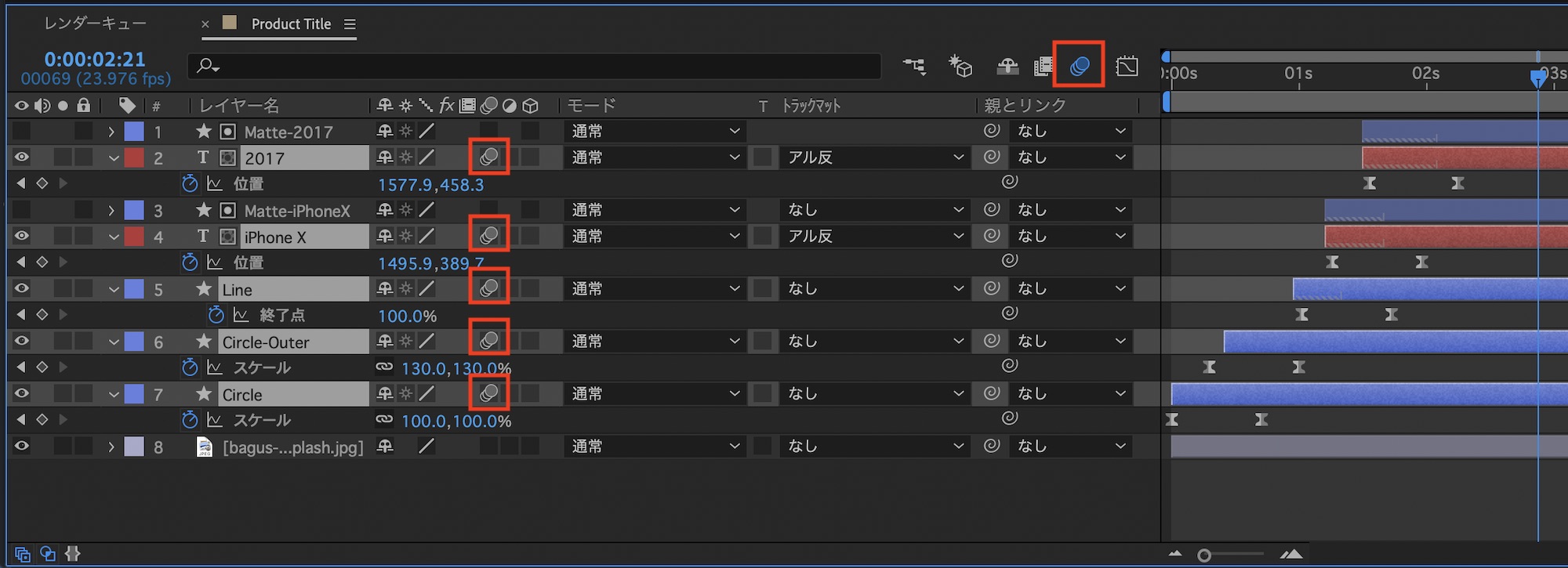Select first keyframe on Line 終了点 track
The width and height of the screenshot is (1568, 568).
[1302, 315]
